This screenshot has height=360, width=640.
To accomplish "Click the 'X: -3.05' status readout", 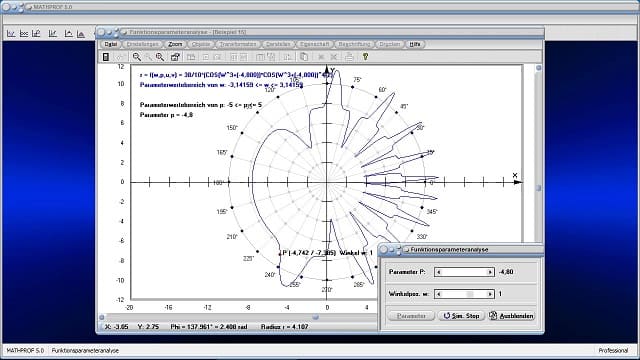I will coord(117,327).
